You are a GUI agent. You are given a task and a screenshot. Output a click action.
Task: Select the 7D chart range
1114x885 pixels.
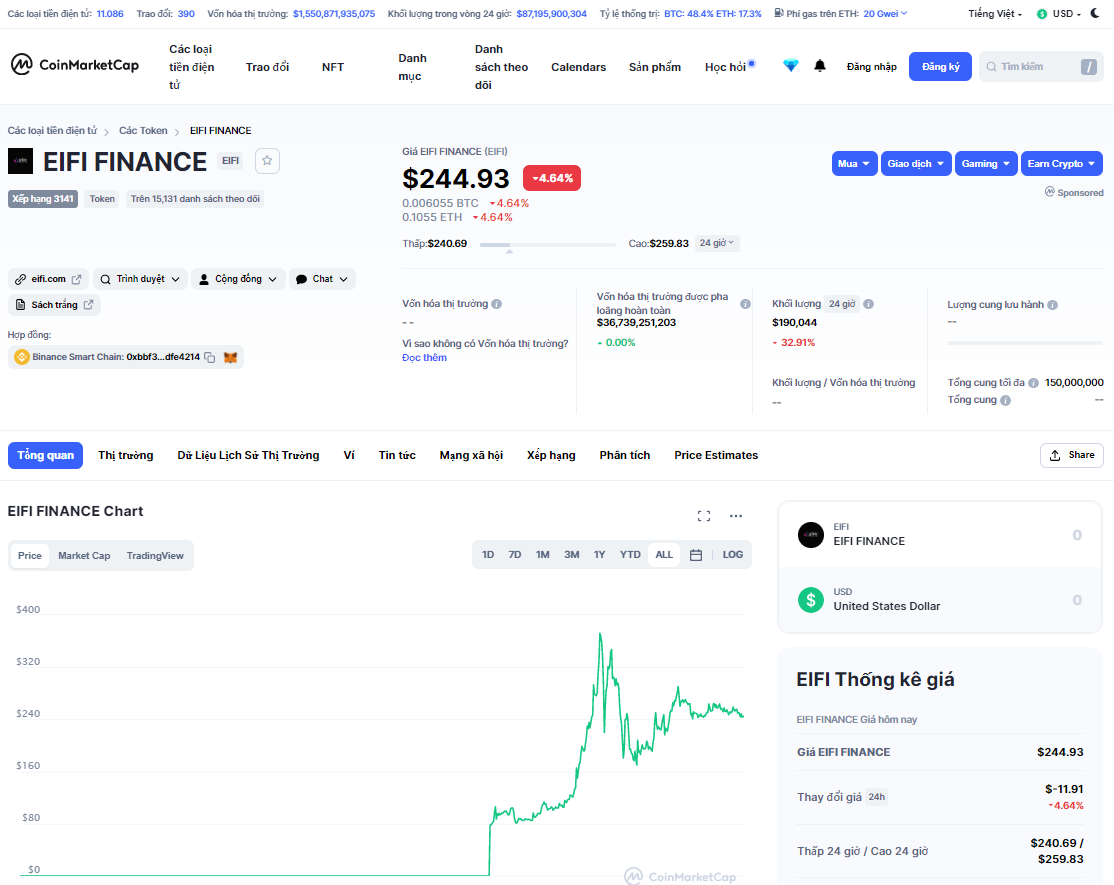(x=515, y=555)
